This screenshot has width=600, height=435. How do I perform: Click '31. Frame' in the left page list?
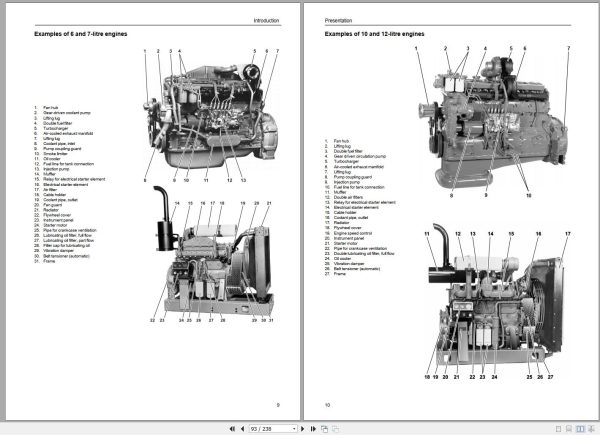(45, 261)
